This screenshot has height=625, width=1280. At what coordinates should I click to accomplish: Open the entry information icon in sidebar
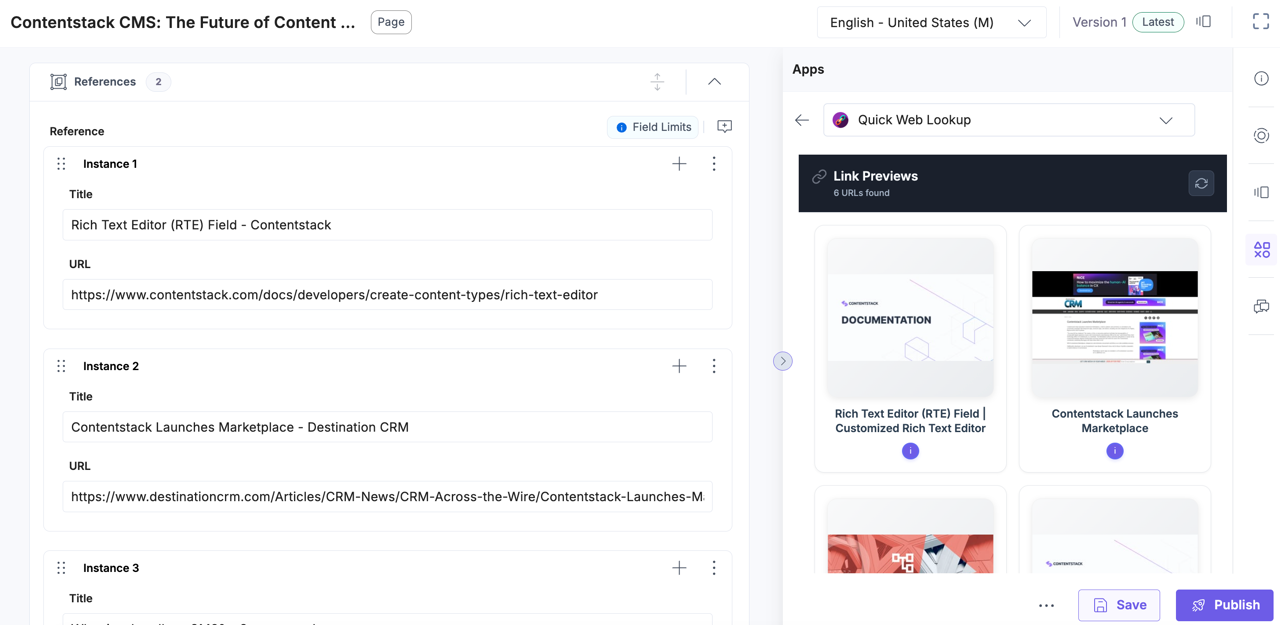[1261, 79]
